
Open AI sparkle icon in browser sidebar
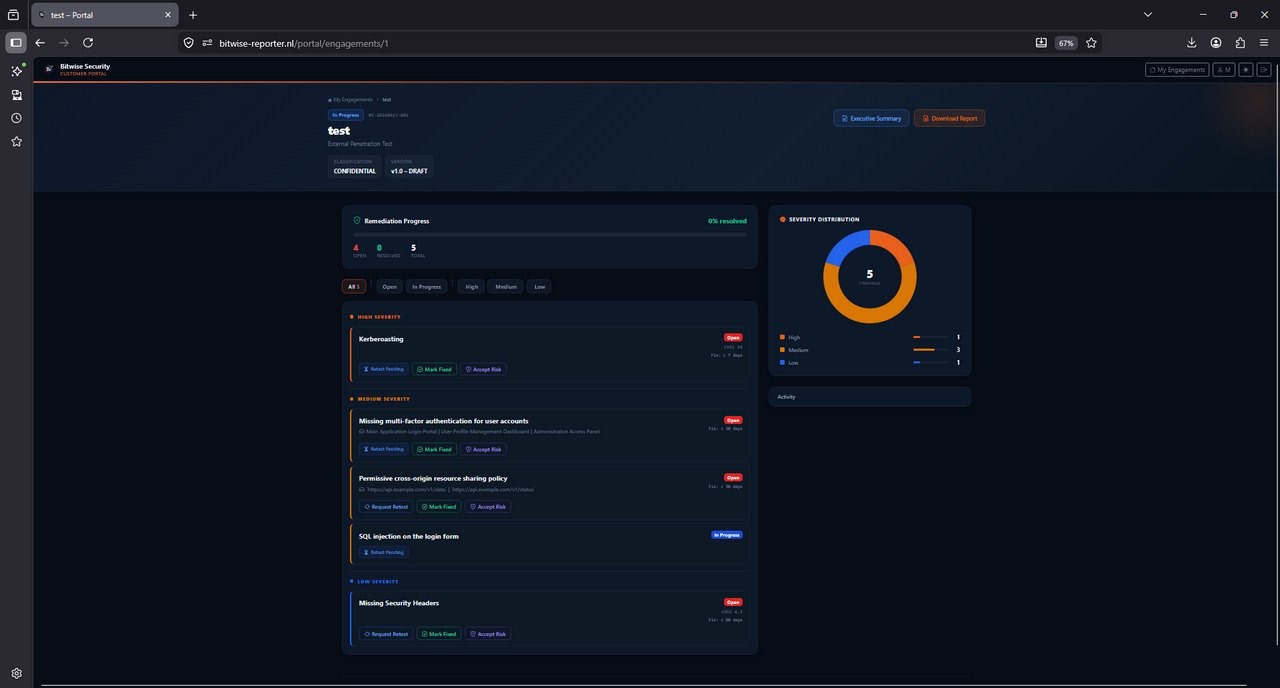16,71
